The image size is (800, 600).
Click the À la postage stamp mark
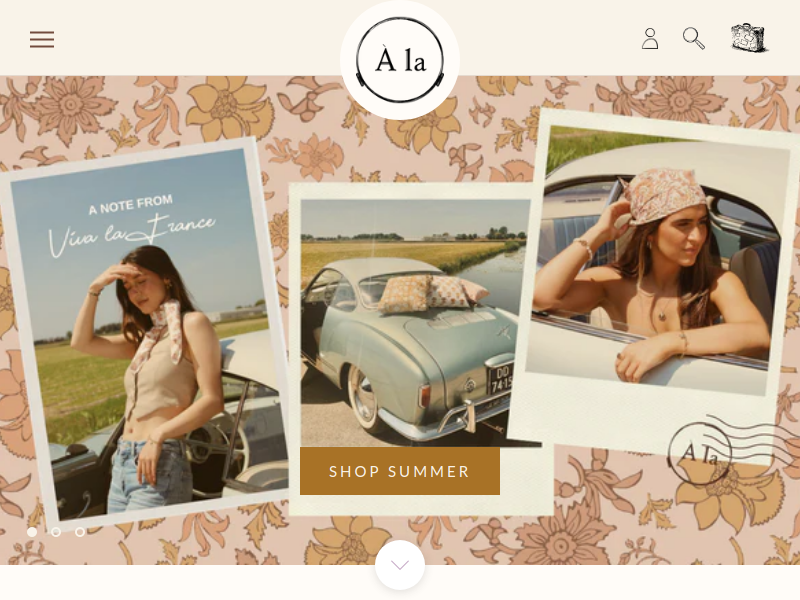click(x=699, y=453)
